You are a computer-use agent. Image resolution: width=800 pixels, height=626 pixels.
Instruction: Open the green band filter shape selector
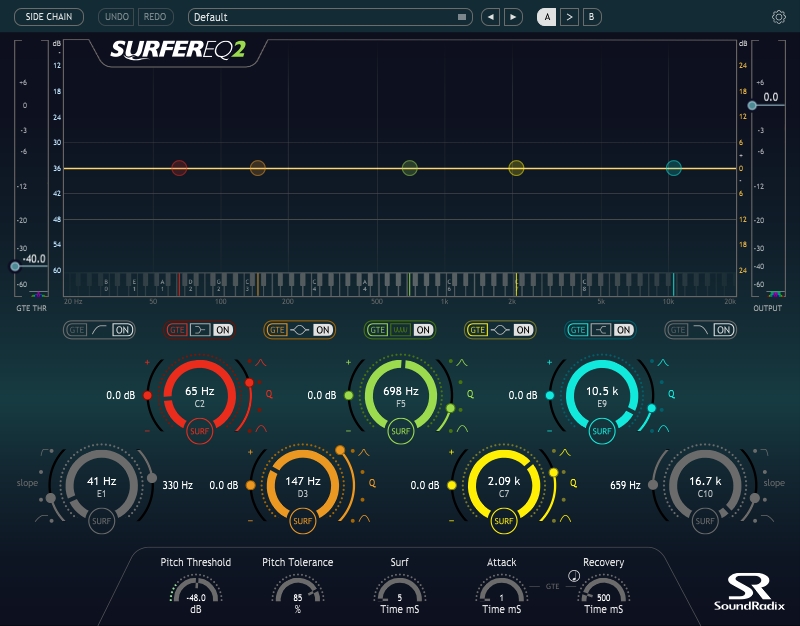(400, 330)
